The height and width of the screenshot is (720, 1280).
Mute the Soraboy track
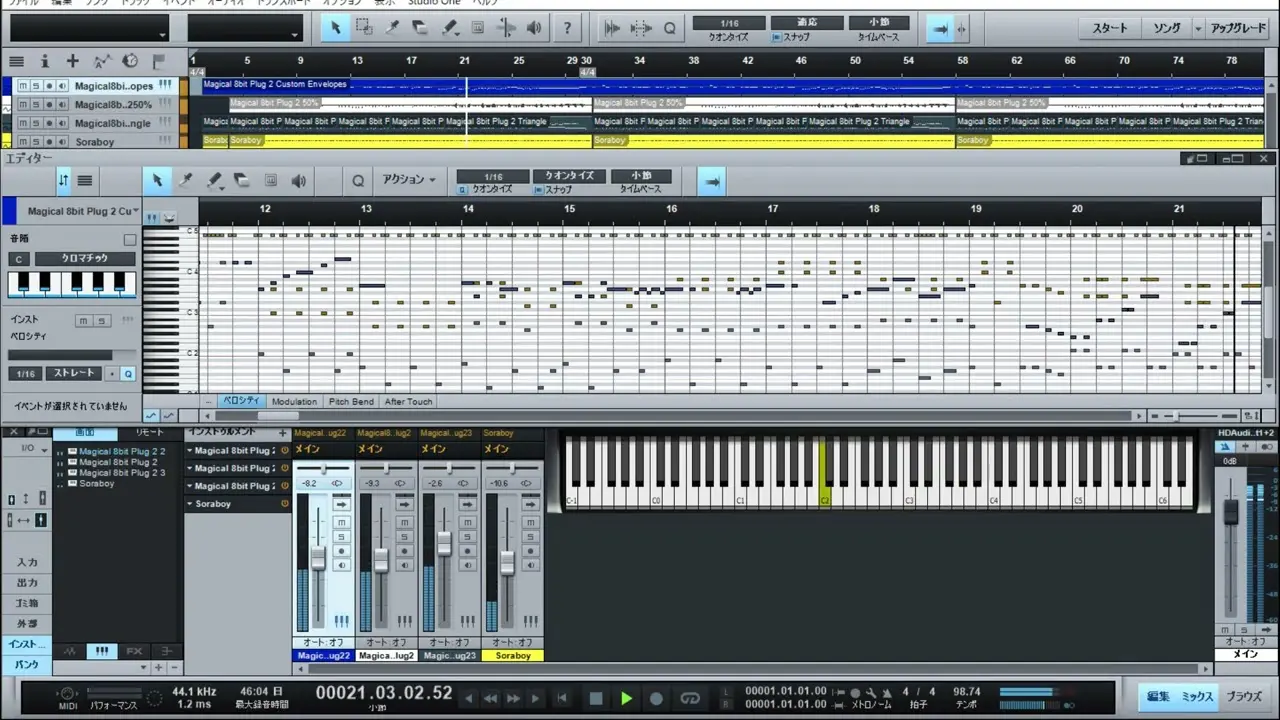point(22,142)
